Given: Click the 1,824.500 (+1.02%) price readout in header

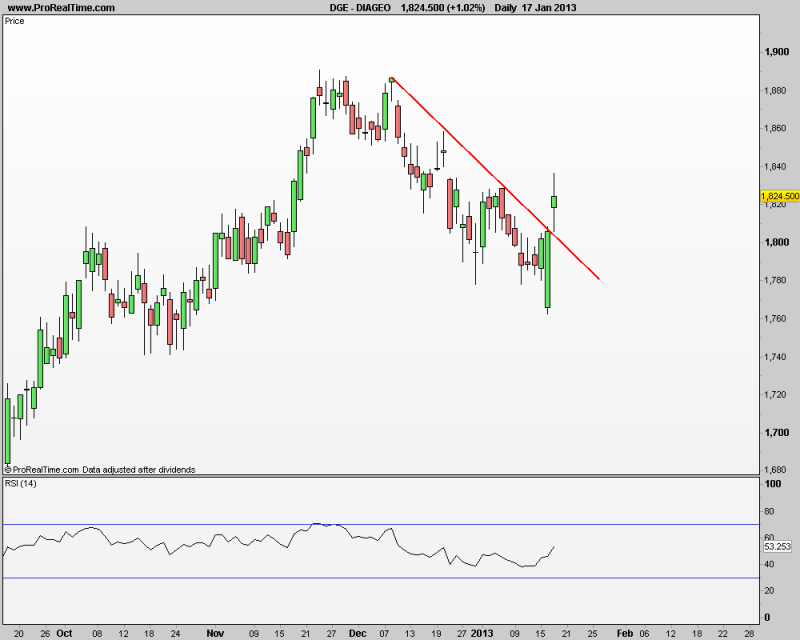Looking at the screenshot, I should click(442, 7).
